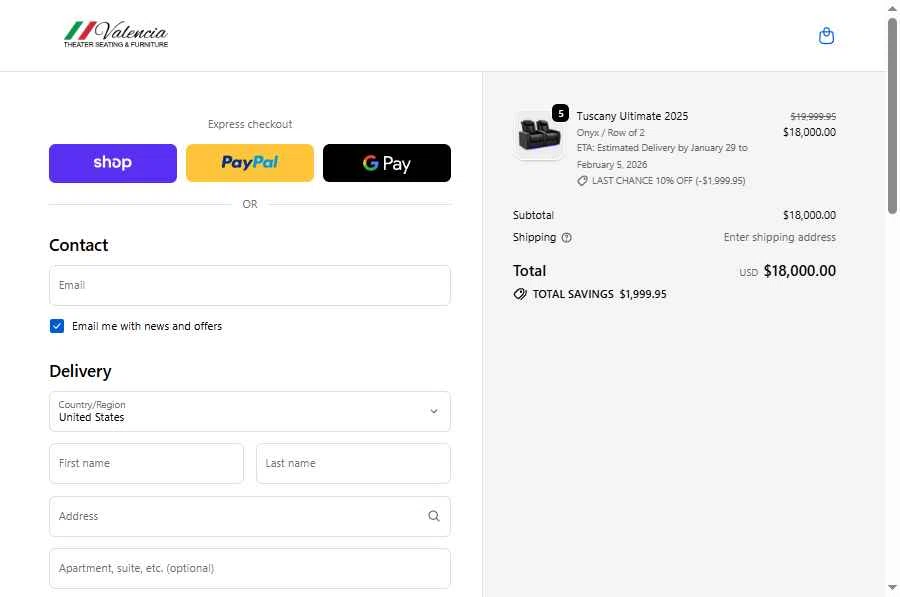Focus the First name field
The width and height of the screenshot is (900, 597).
click(x=146, y=463)
